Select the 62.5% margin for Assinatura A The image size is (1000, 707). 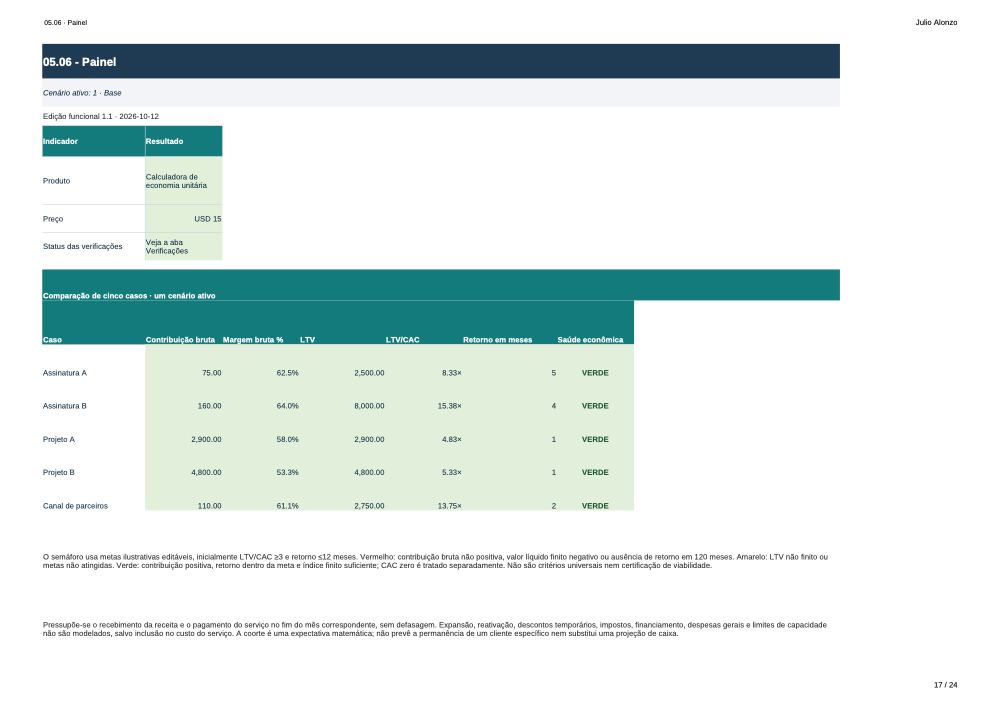(x=288, y=373)
